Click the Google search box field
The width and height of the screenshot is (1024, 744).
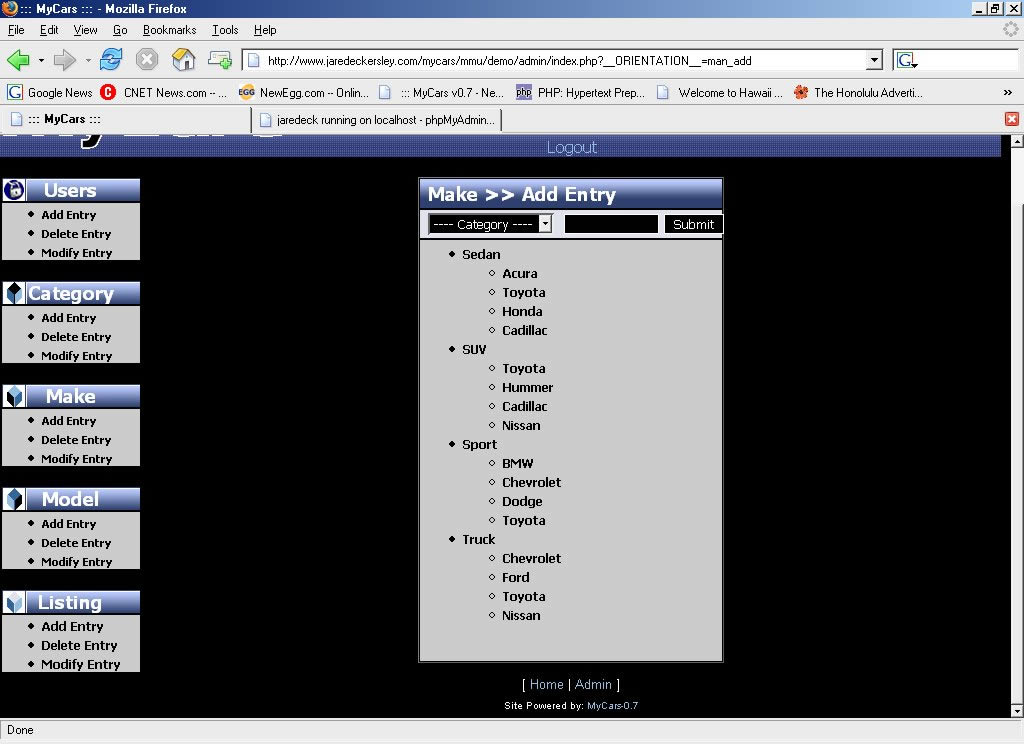[x=968, y=61]
